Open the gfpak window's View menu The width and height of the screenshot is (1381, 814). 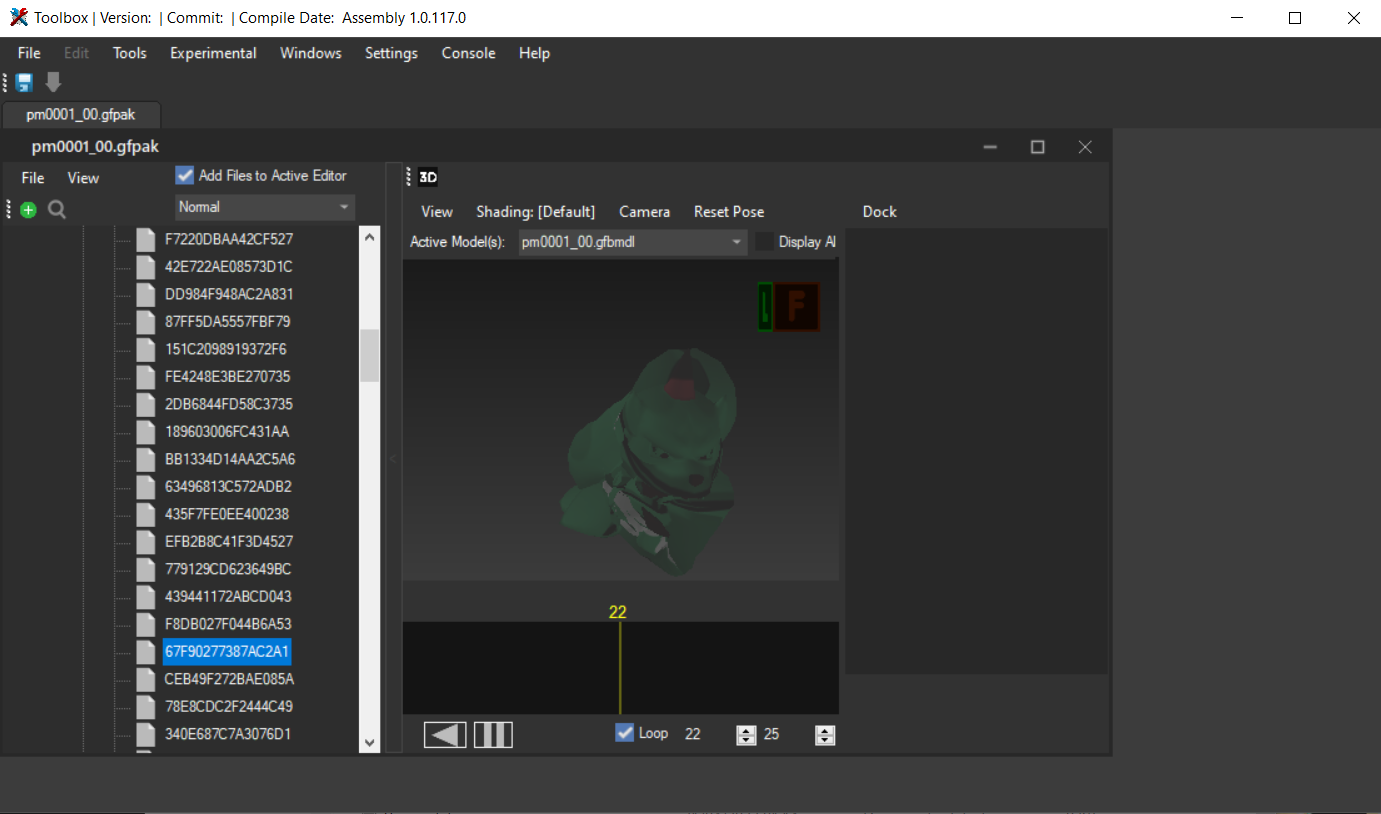[83, 178]
